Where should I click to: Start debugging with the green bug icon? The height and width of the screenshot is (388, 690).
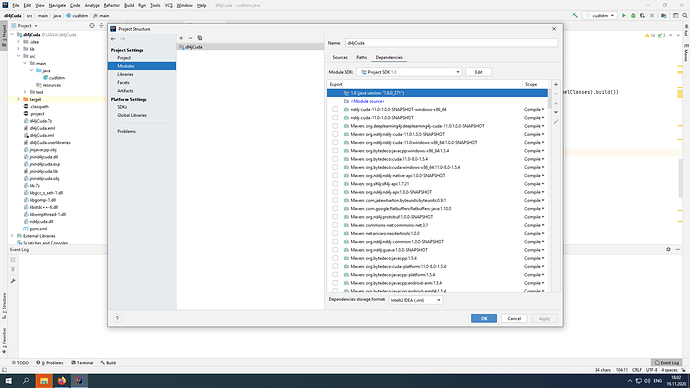(x=633, y=15)
